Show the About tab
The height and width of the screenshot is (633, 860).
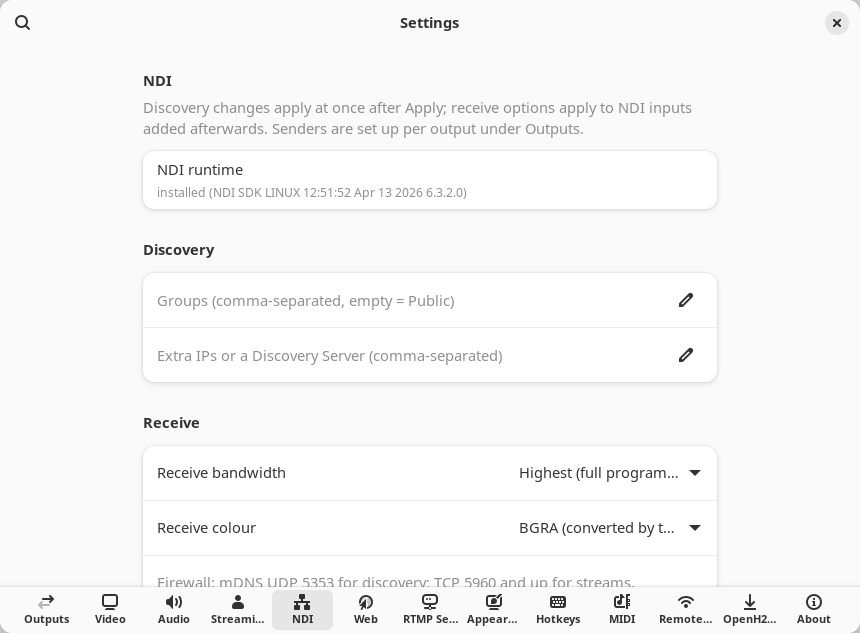coord(813,609)
